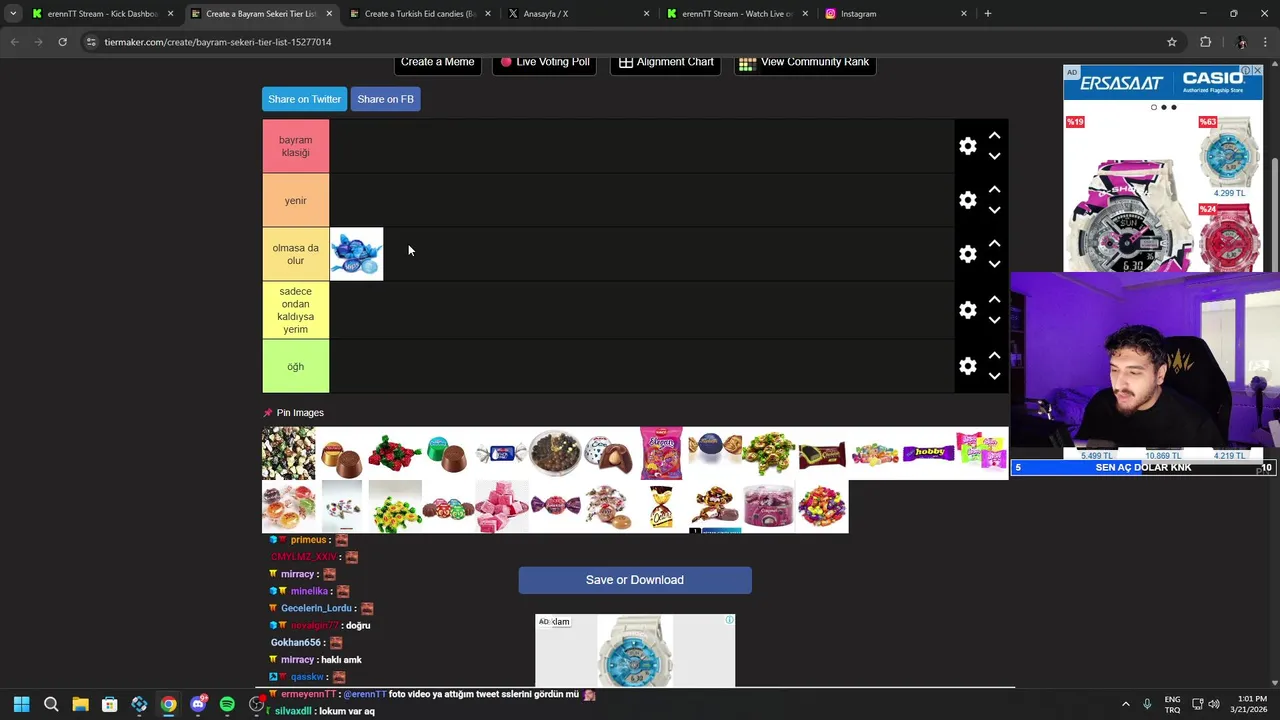Screen dimensions: 1280x720
Task: Move öğh row down
Action: click(994, 376)
